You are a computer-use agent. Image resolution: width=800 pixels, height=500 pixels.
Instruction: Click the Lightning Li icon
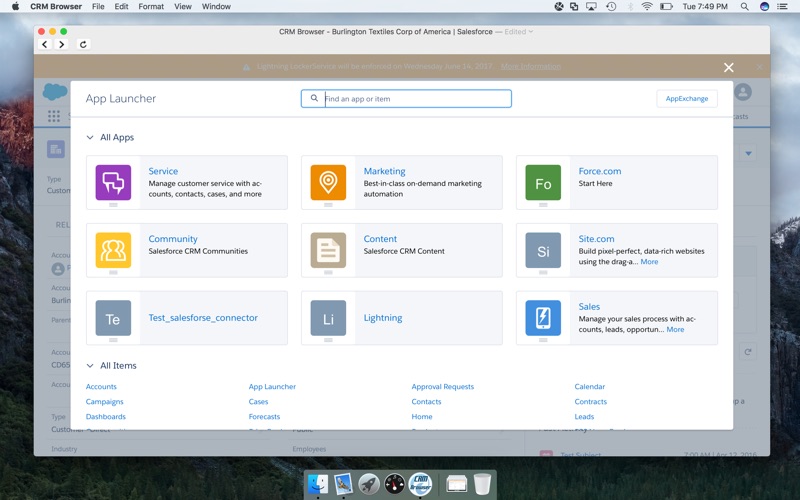point(328,318)
